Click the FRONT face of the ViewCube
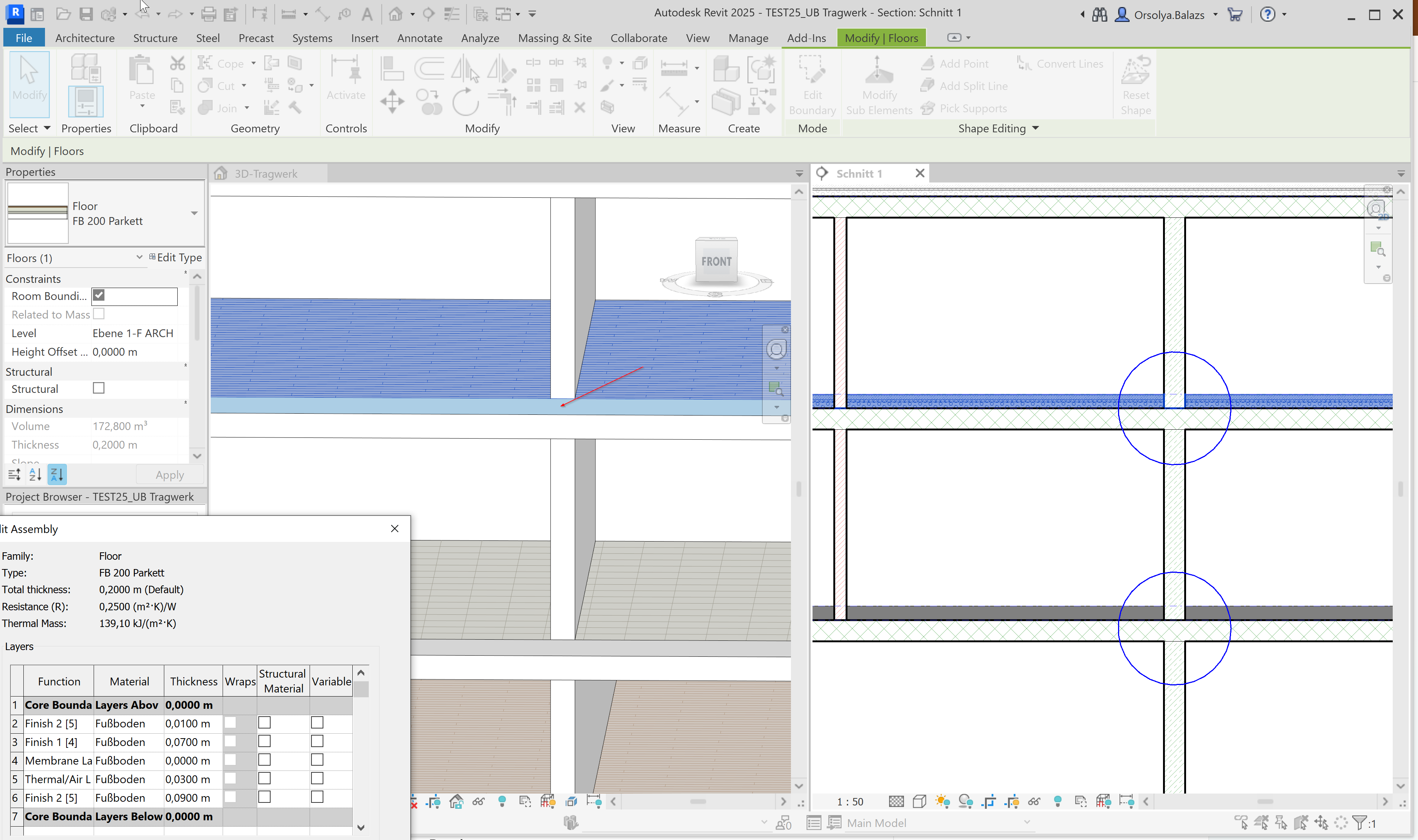The image size is (1418, 840). (x=716, y=262)
